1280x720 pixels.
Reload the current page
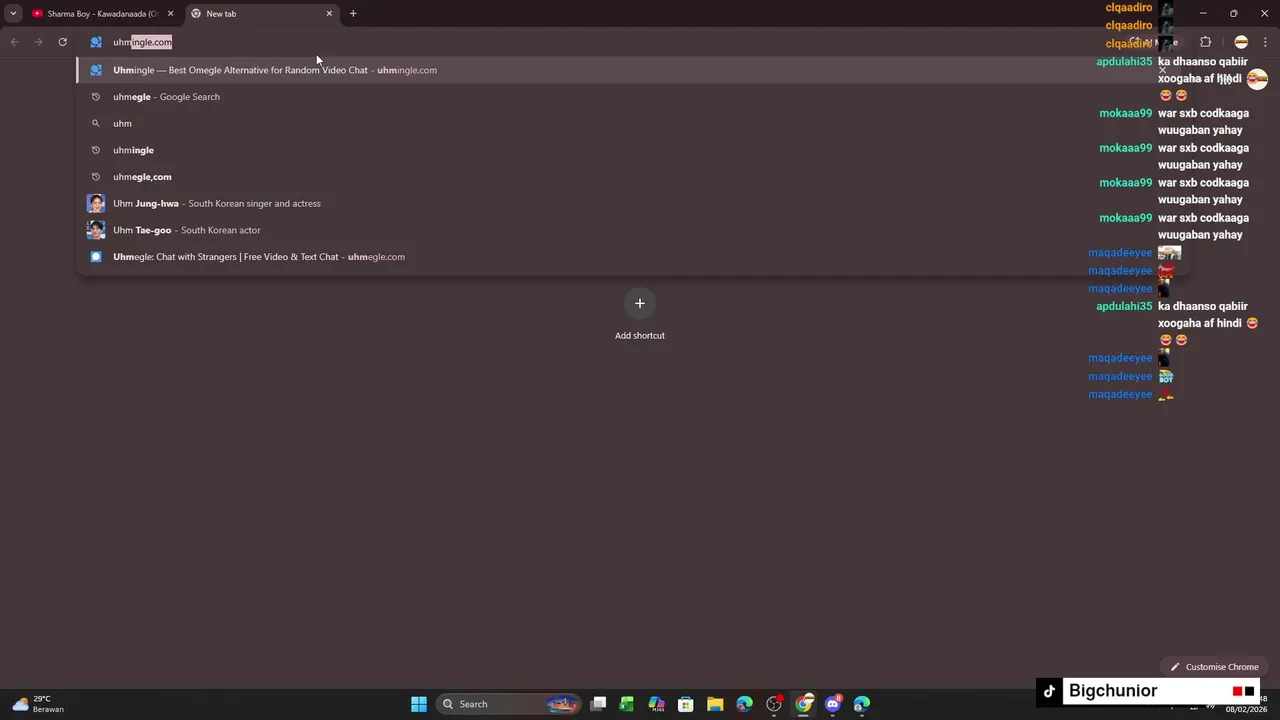pyautogui.click(x=62, y=42)
